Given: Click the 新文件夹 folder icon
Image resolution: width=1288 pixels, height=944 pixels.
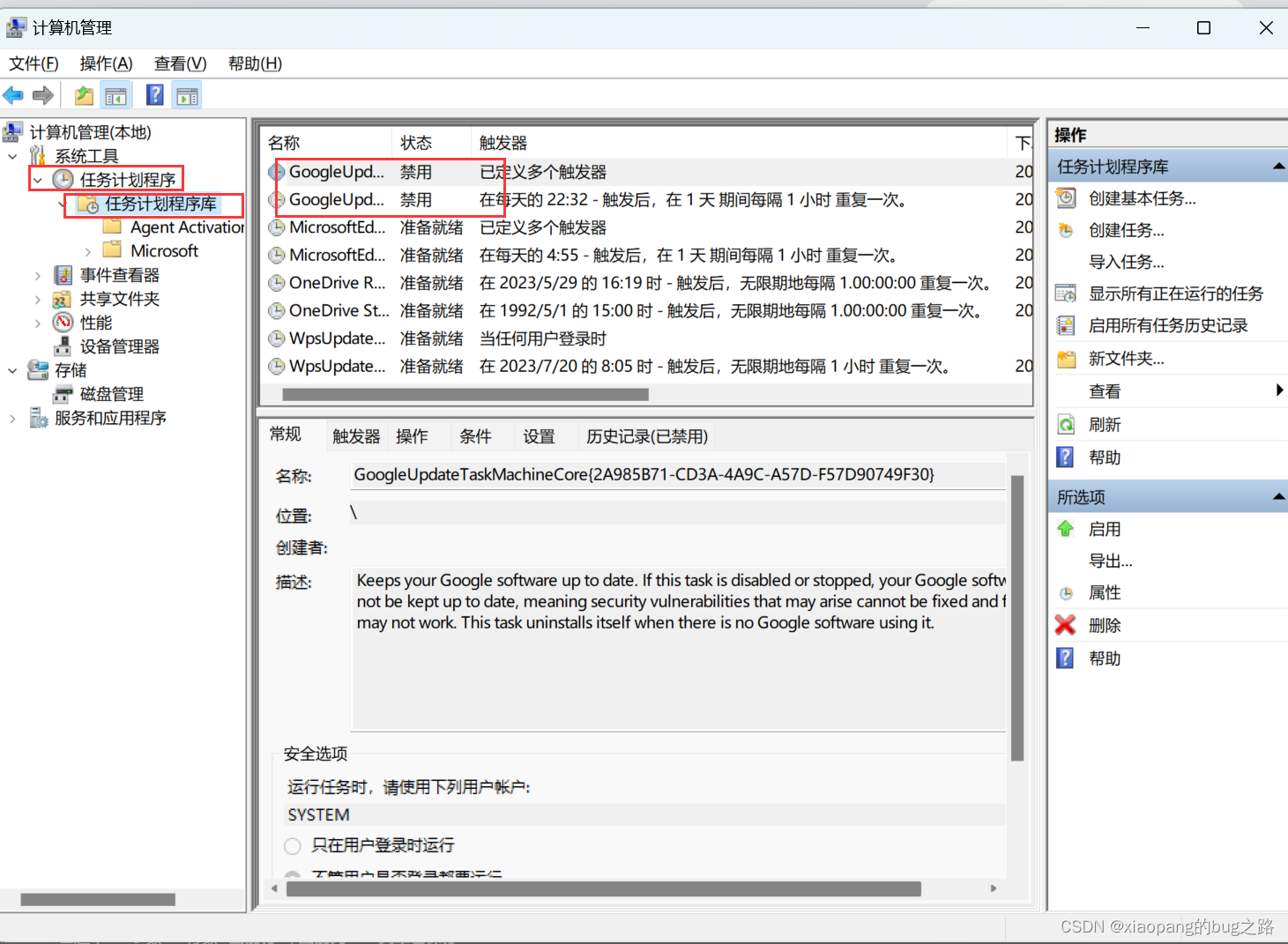Looking at the screenshot, I should pyautogui.click(x=1067, y=359).
